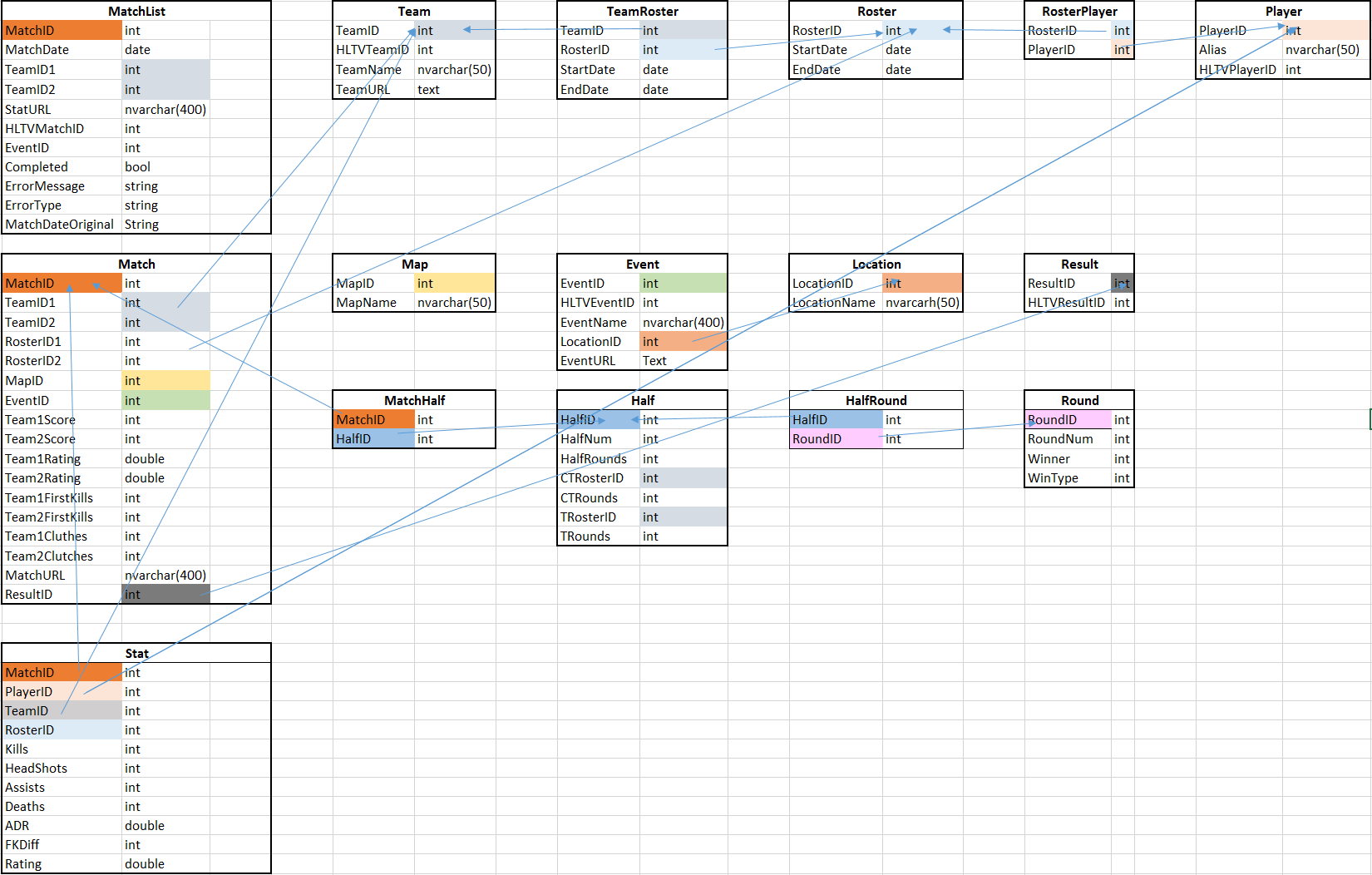The width and height of the screenshot is (1372, 875).
Task: Click the HLTVResultID cell
Action: [1068, 303]
